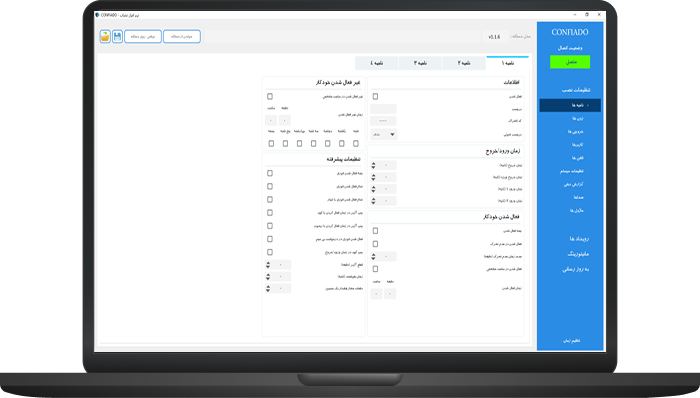Open the Zones item in the sidebar menu

[578, 119]
